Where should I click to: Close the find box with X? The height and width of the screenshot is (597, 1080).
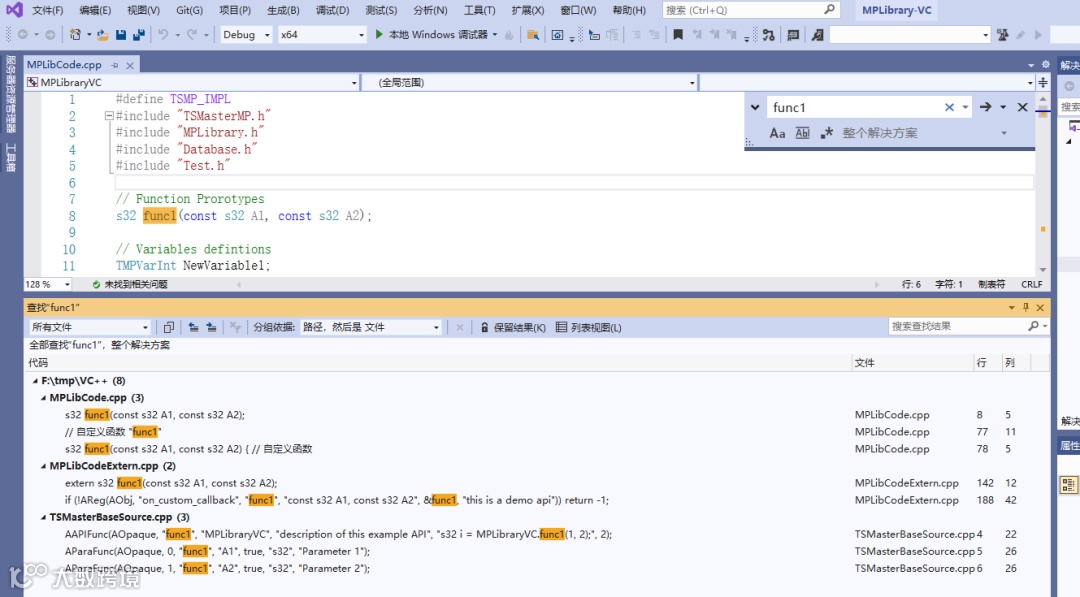1022,107
